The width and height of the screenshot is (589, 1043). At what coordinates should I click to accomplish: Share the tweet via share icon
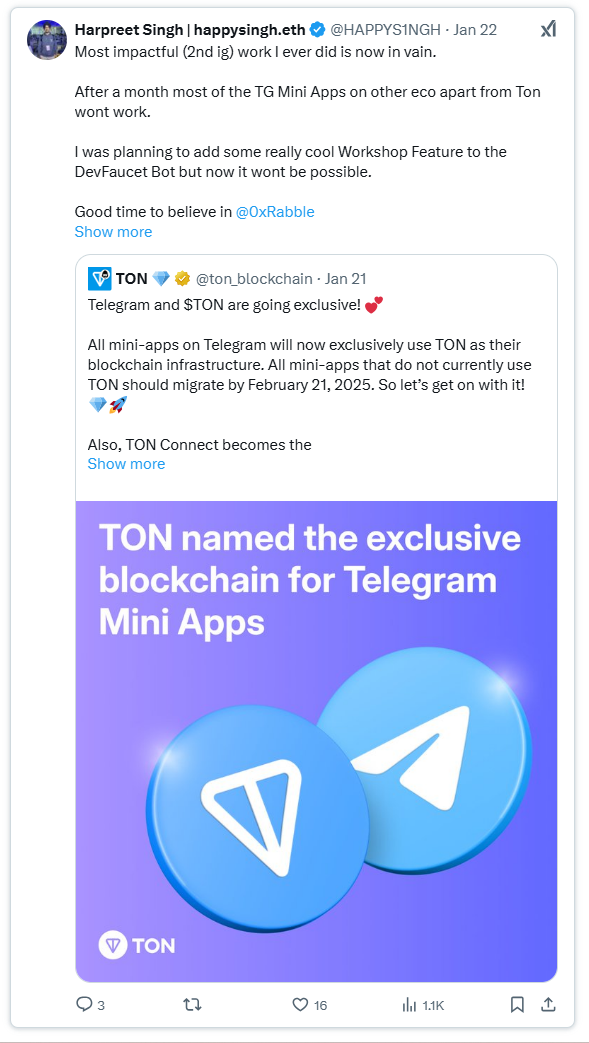click(x=548, y=1004)
